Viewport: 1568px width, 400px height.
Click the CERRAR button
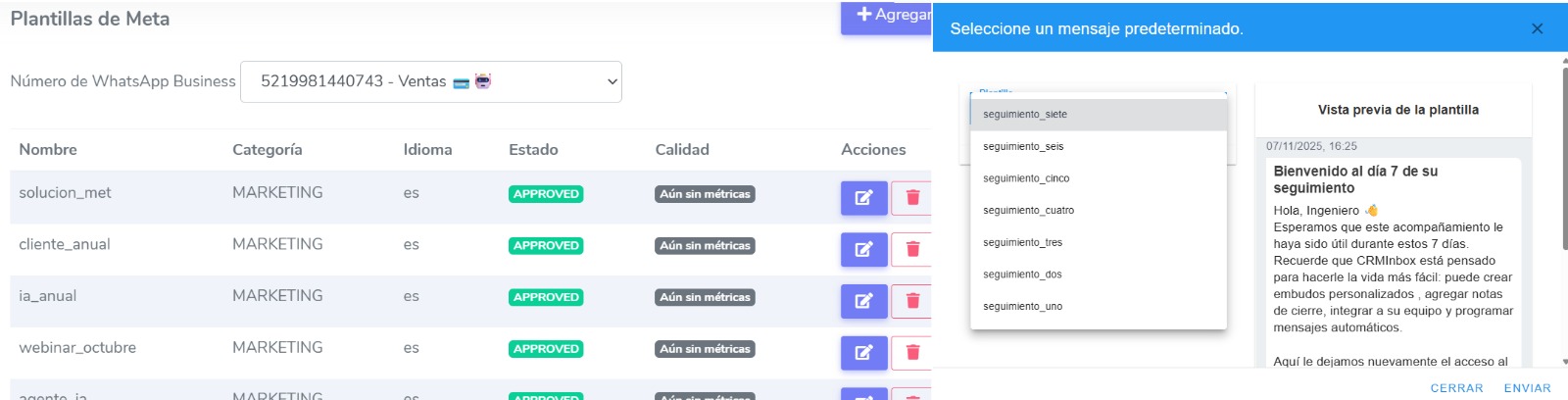pos(1456,388)
